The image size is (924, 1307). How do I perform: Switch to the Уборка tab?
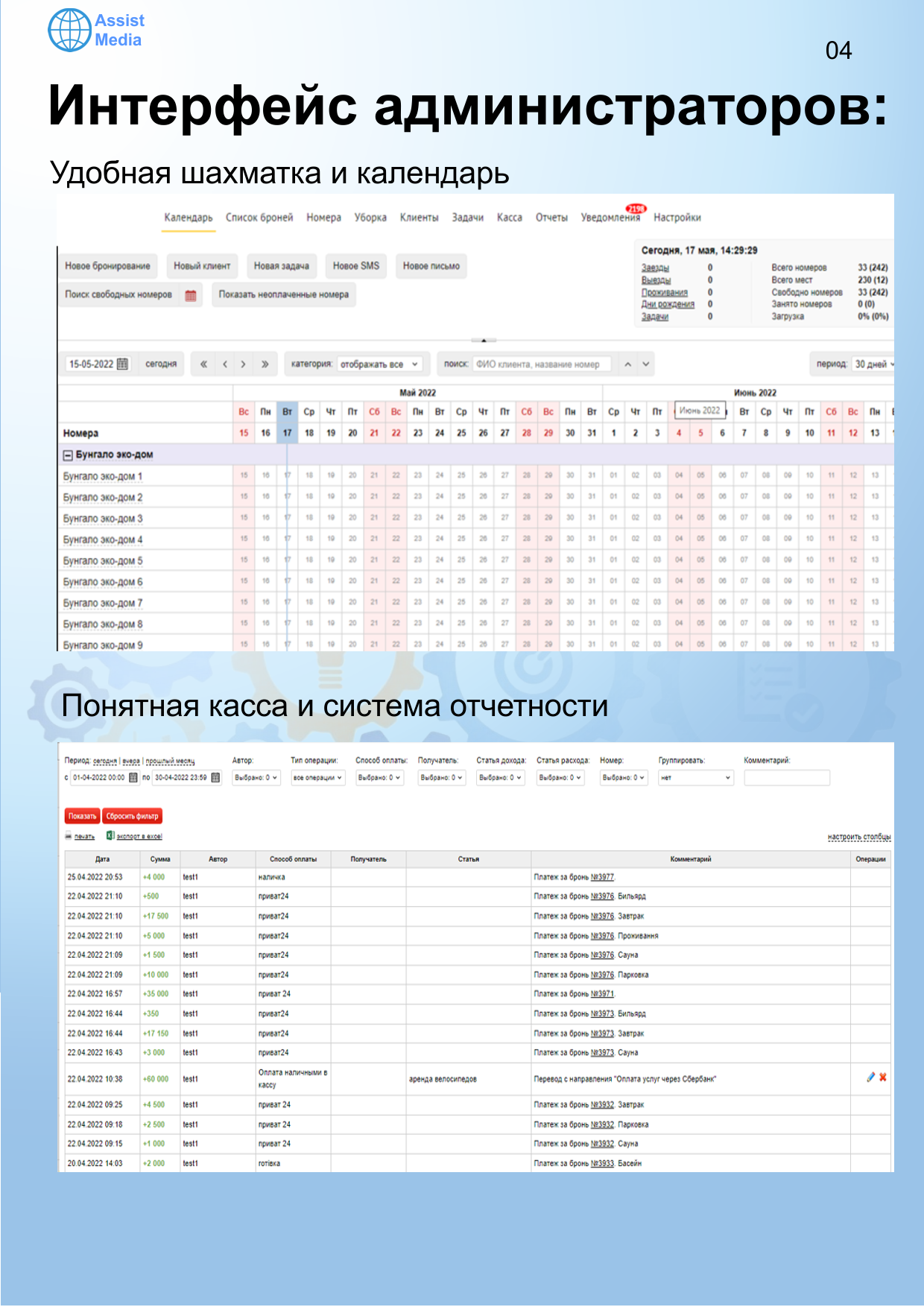tap(370, 218)
